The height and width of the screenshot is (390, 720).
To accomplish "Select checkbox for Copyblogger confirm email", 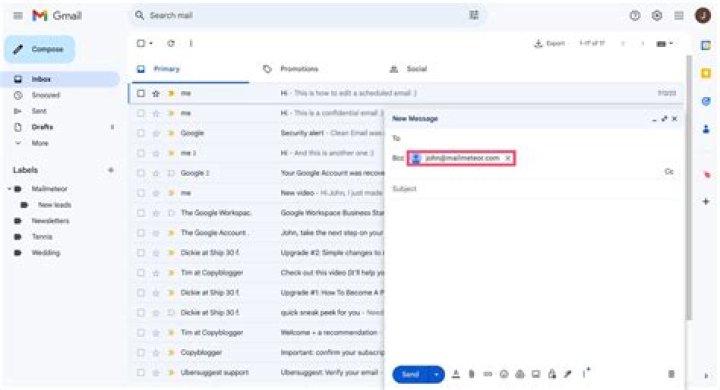I will [x=141, y=353].
